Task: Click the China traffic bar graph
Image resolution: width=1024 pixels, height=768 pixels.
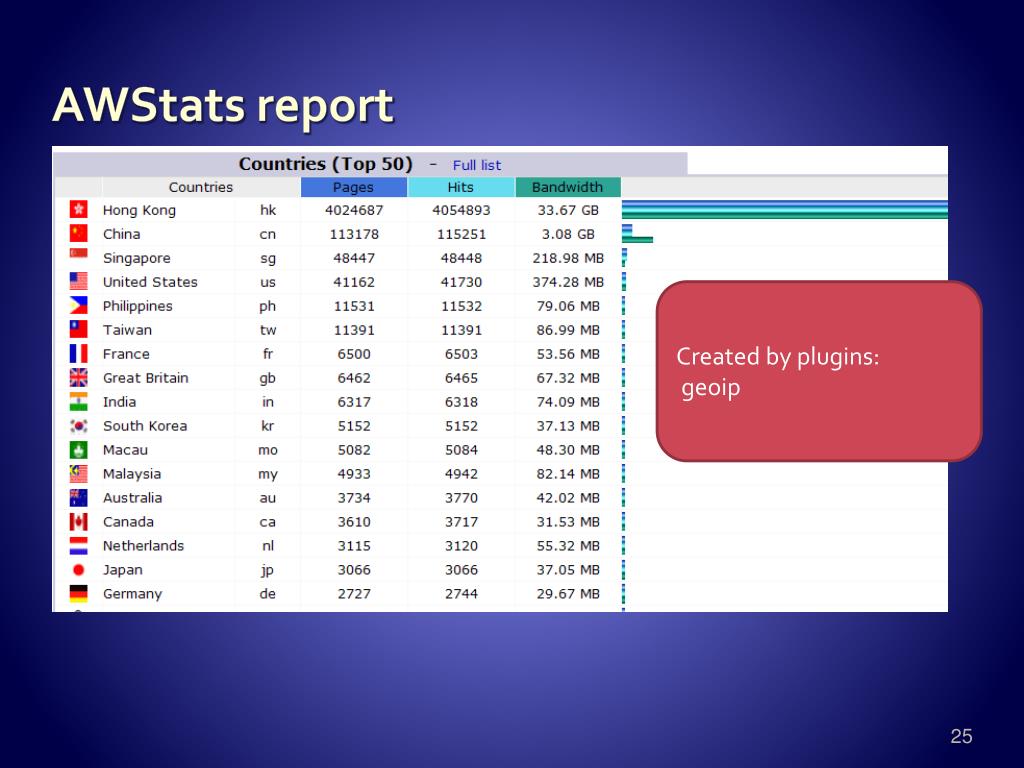Action: tap(637, 234)
